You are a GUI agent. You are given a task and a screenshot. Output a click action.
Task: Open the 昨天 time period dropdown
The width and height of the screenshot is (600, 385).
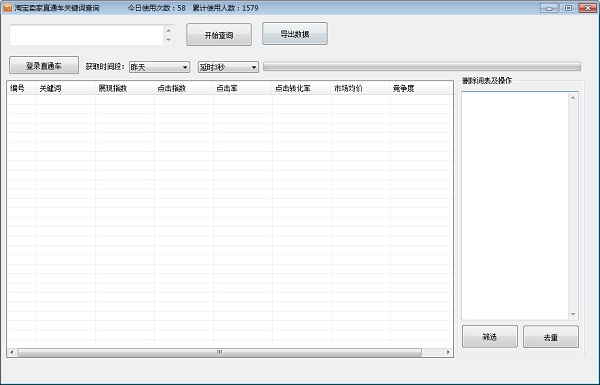159,67
